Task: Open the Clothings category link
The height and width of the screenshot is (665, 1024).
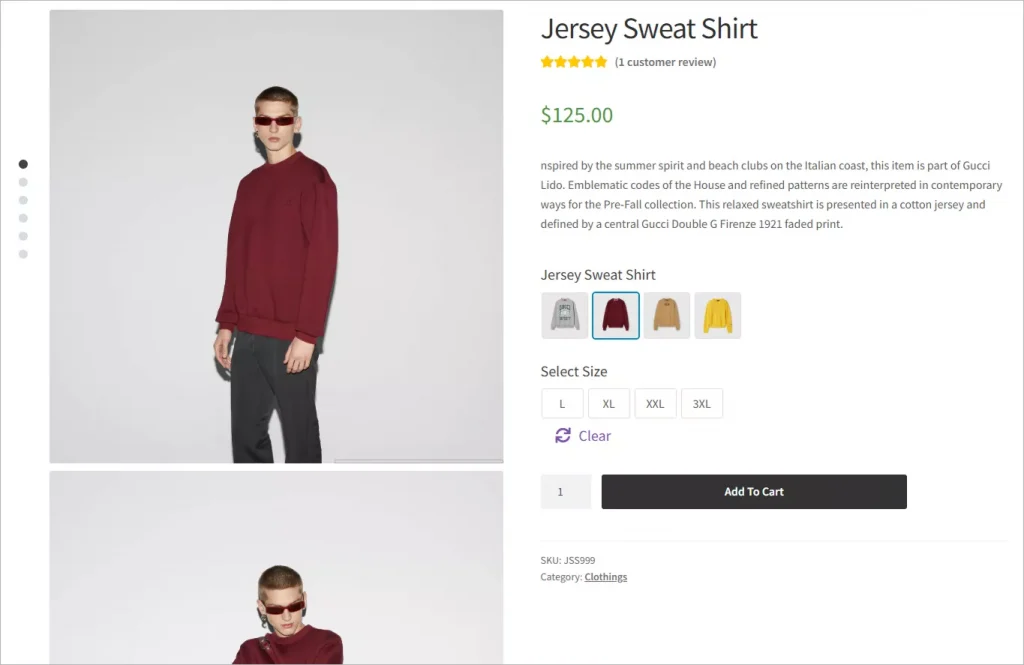Action: coord(605,576)
